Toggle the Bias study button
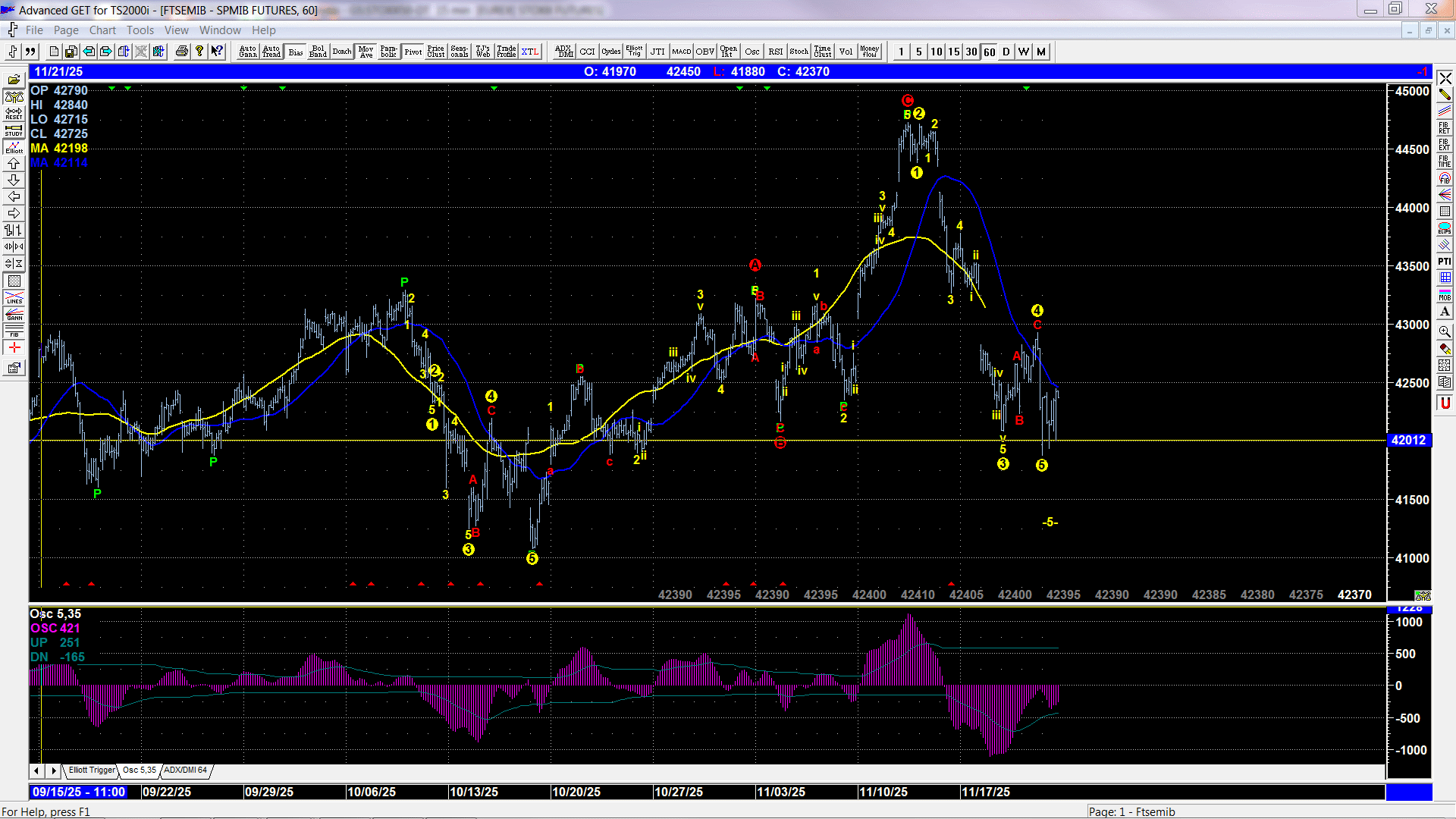 click(x=296, y=52)
